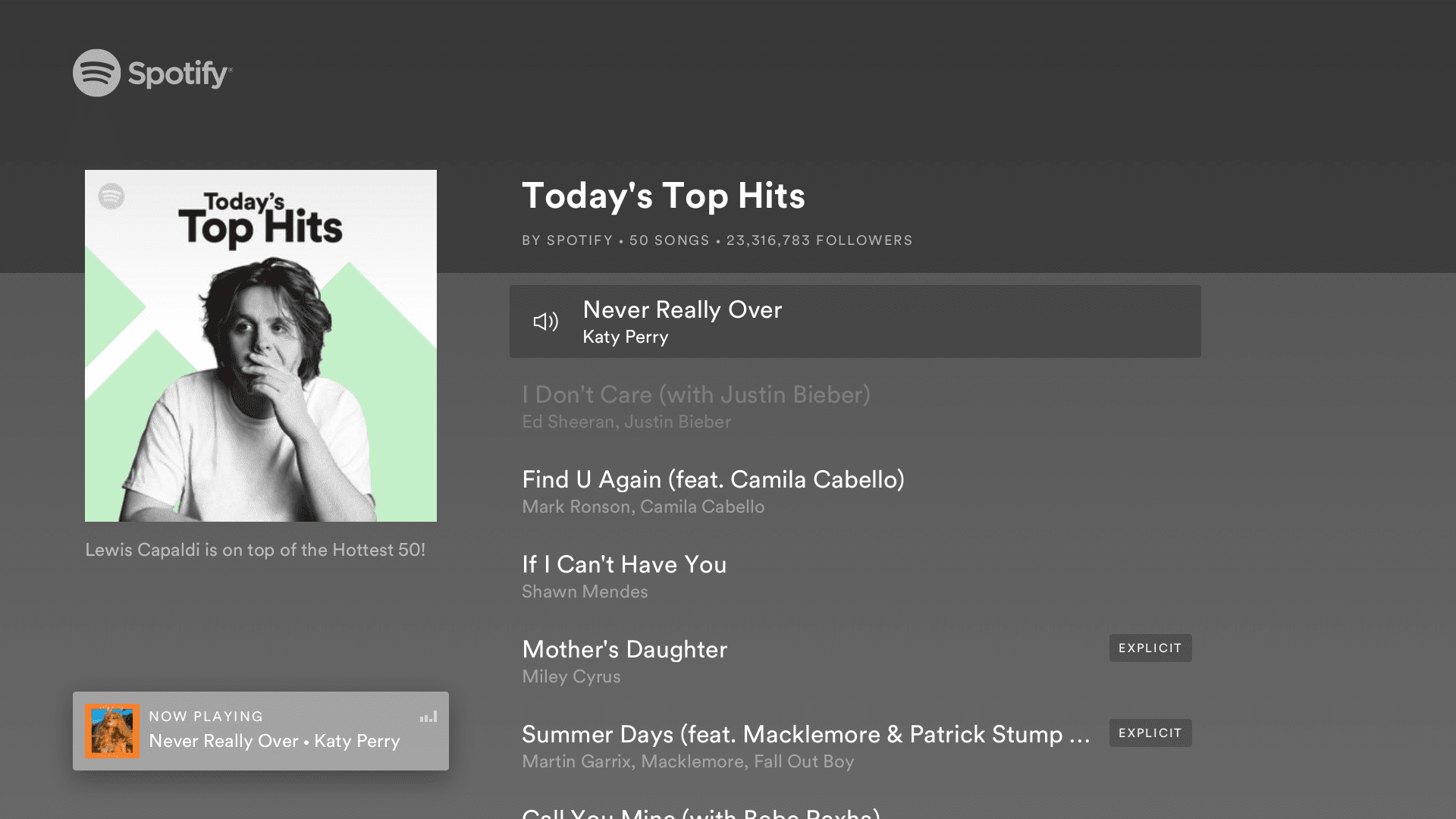Screen dimensions: 1456x819
Task: Select the track I Don't Care (with Justin Bieber)
Action: (855, 407)
